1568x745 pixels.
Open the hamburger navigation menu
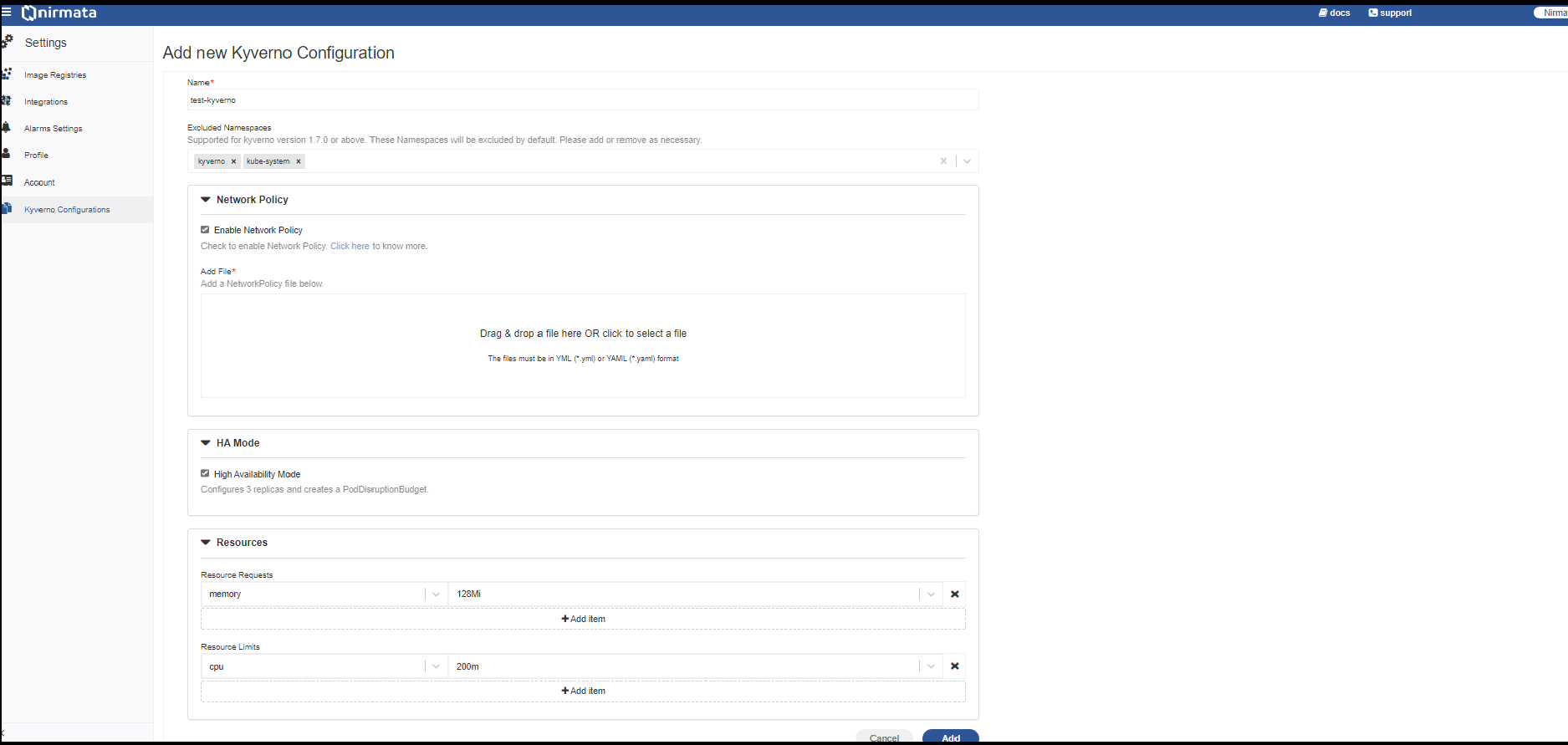pyautogui.click(x=7, y=13)
